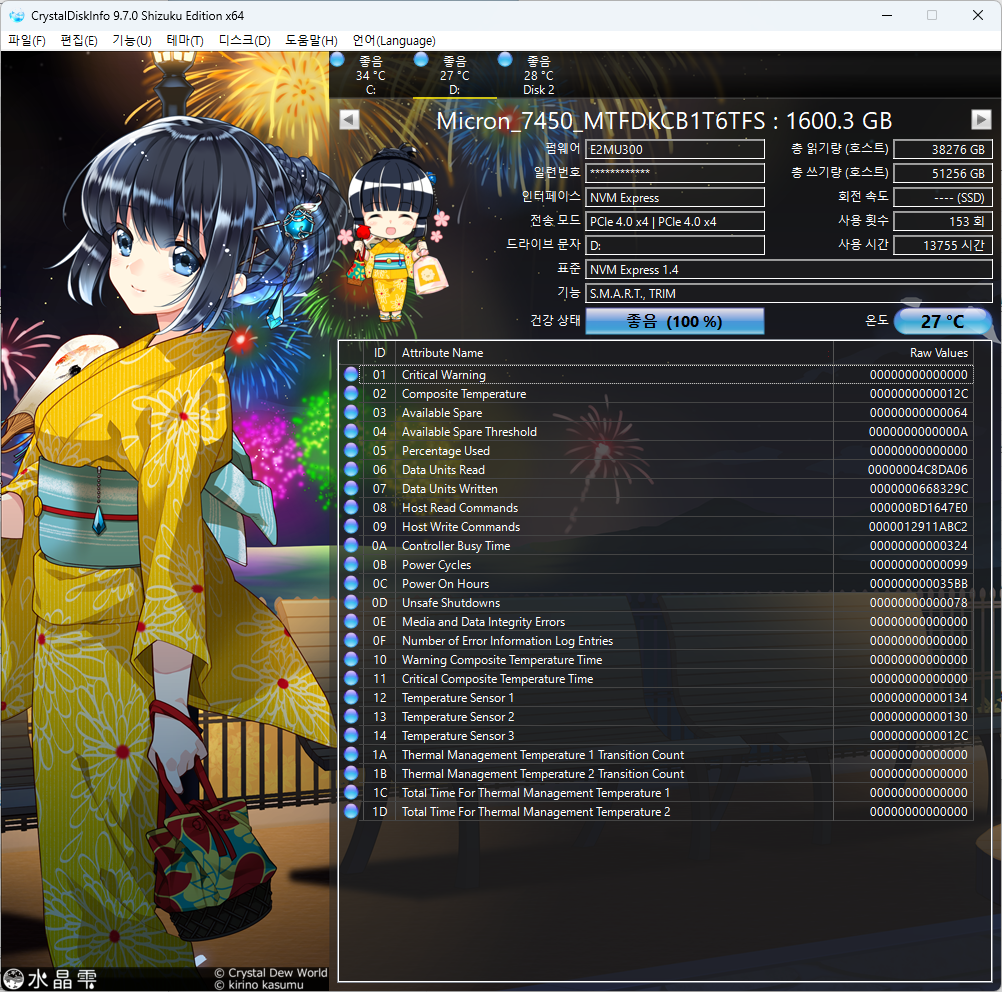Click the status orb for Critical Warning
Screen dimensions: 1002x992
tap(350, 375)
